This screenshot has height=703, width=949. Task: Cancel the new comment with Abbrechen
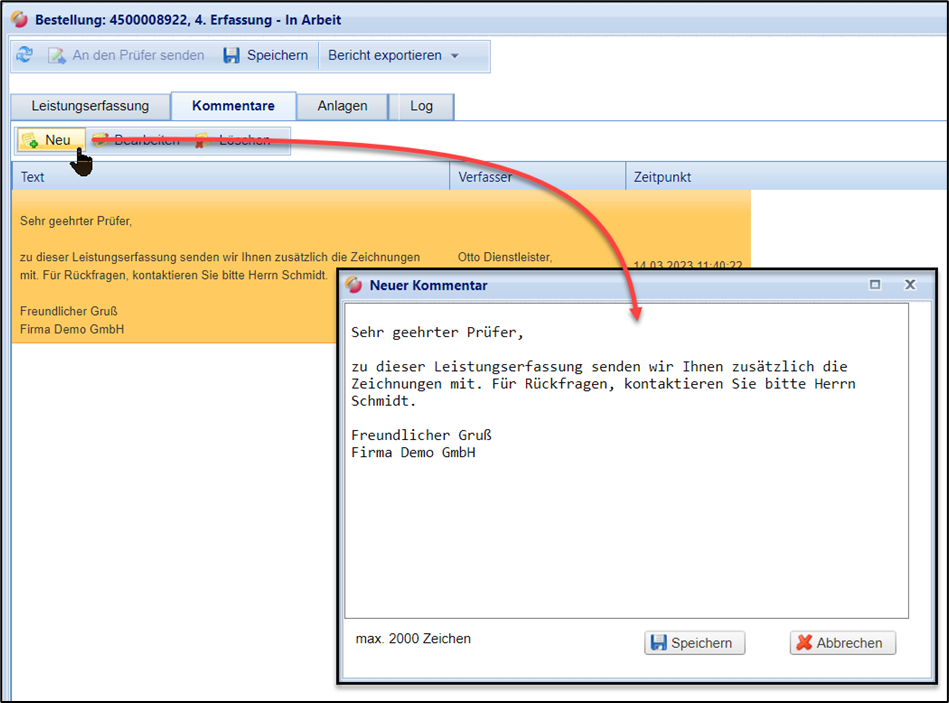coord(842,643)
